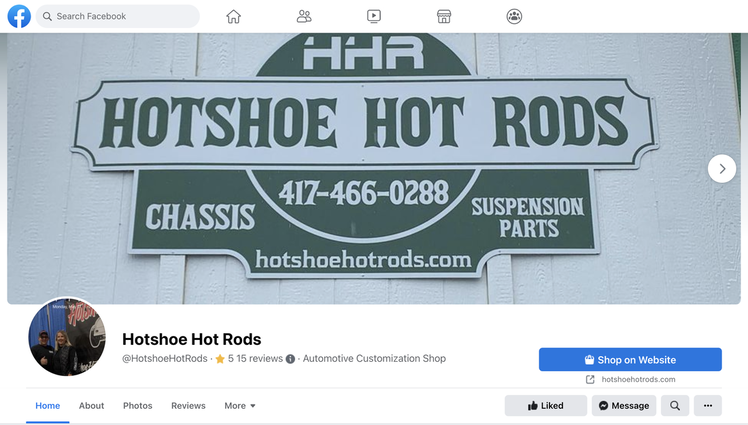Expand the More dropdown tab
748x425 pixels.
240,405
